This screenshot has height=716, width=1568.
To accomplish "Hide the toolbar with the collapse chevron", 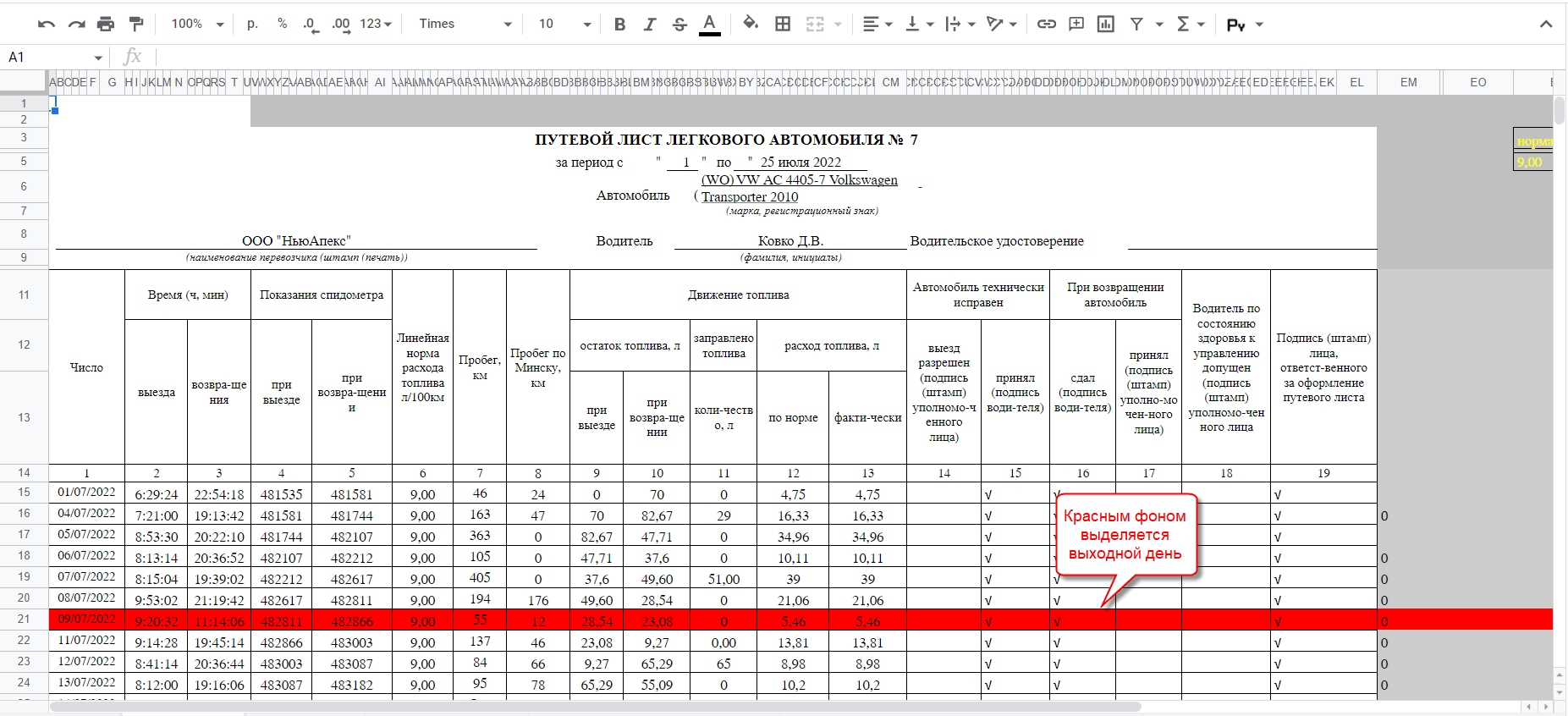I will tap(1545, 24).
